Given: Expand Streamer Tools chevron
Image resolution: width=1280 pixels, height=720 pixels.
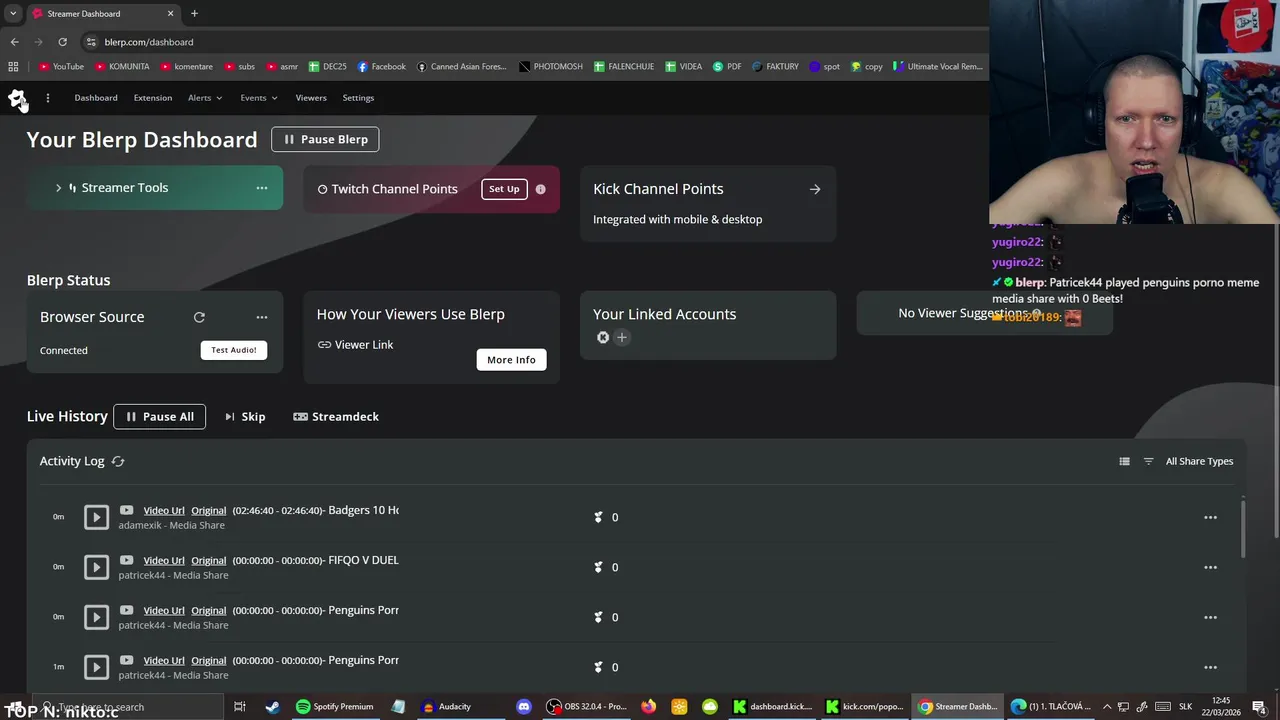Looking at the screenshot, I should pos(58,188).
